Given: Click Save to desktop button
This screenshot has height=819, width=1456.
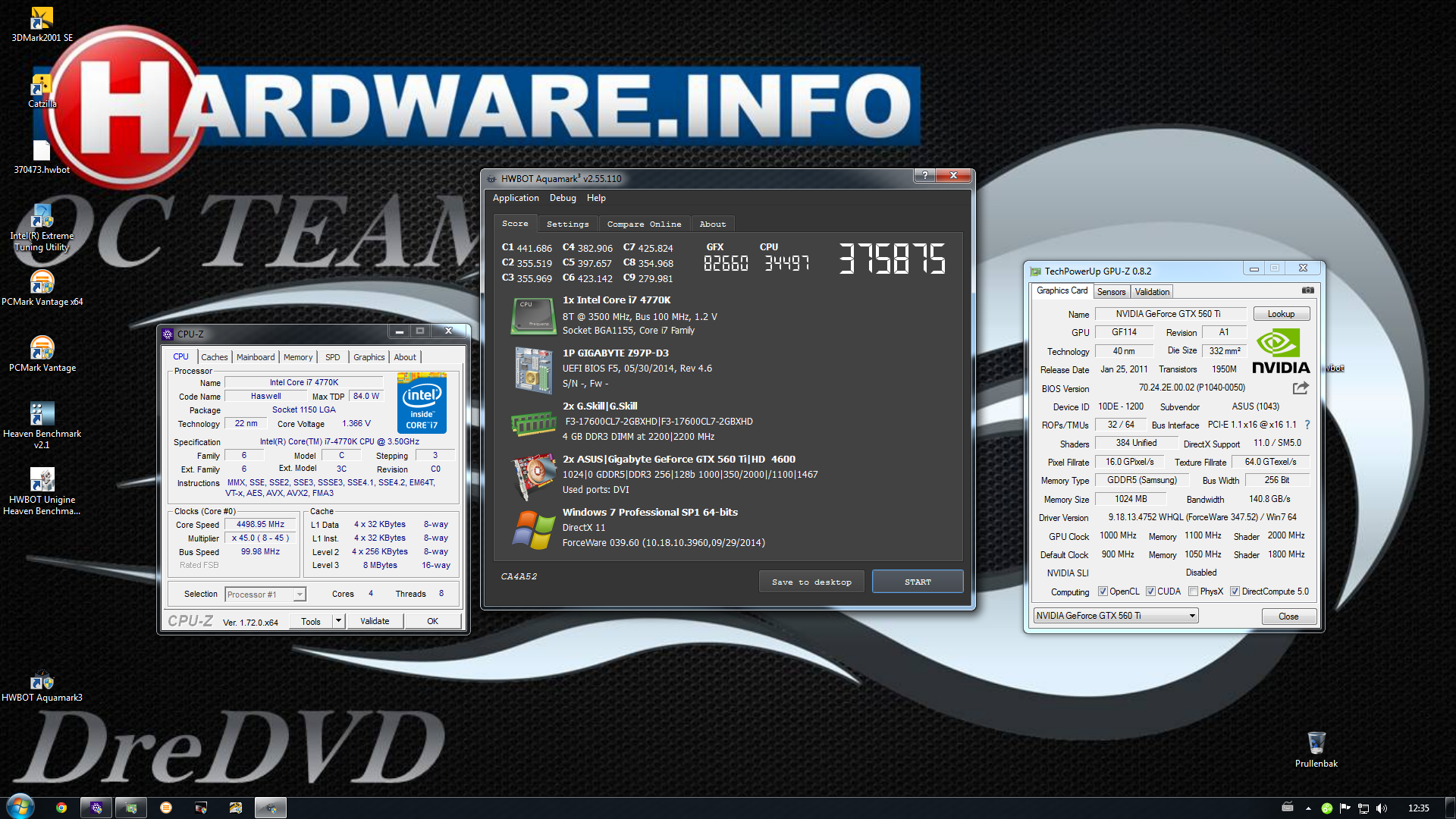Looking at the screenshot, I should click(x=811, y=582).
